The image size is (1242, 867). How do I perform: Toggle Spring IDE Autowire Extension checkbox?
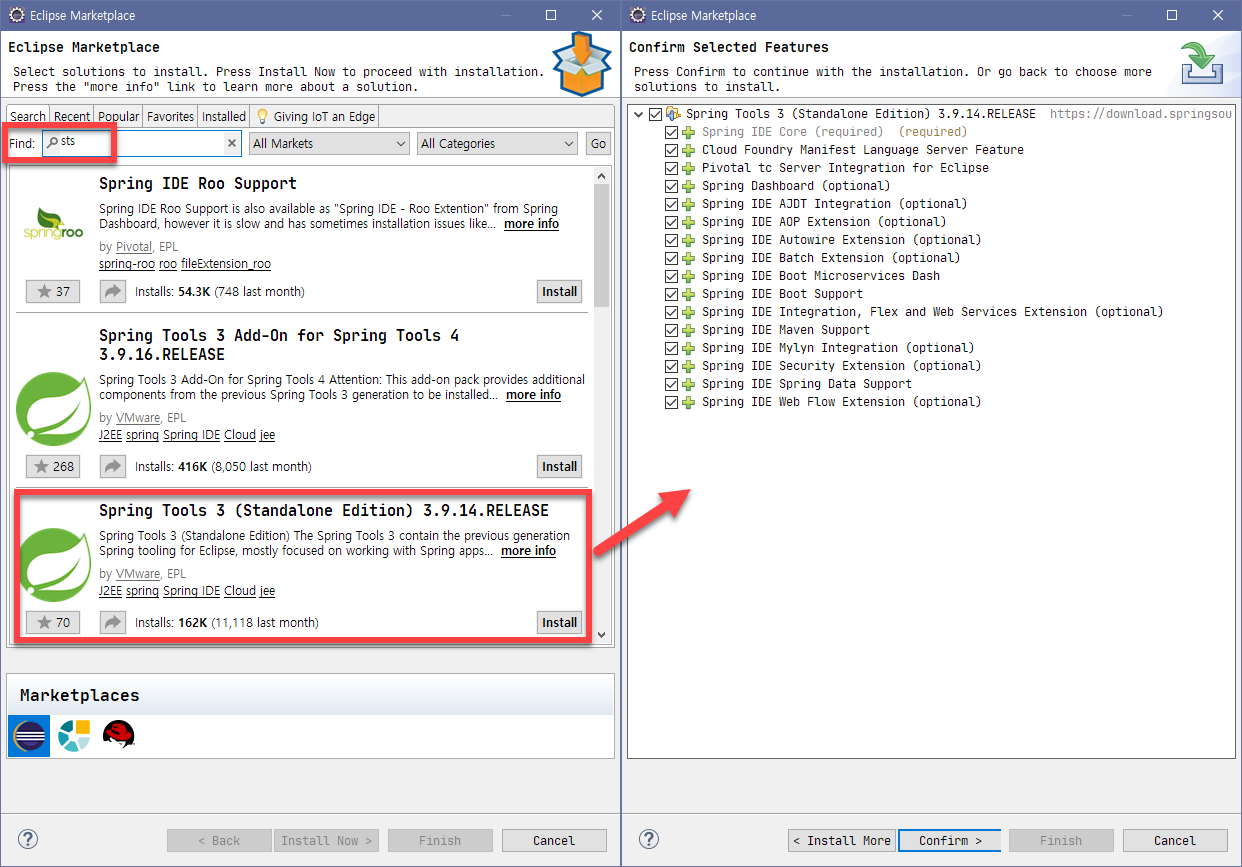coord(671,240)
